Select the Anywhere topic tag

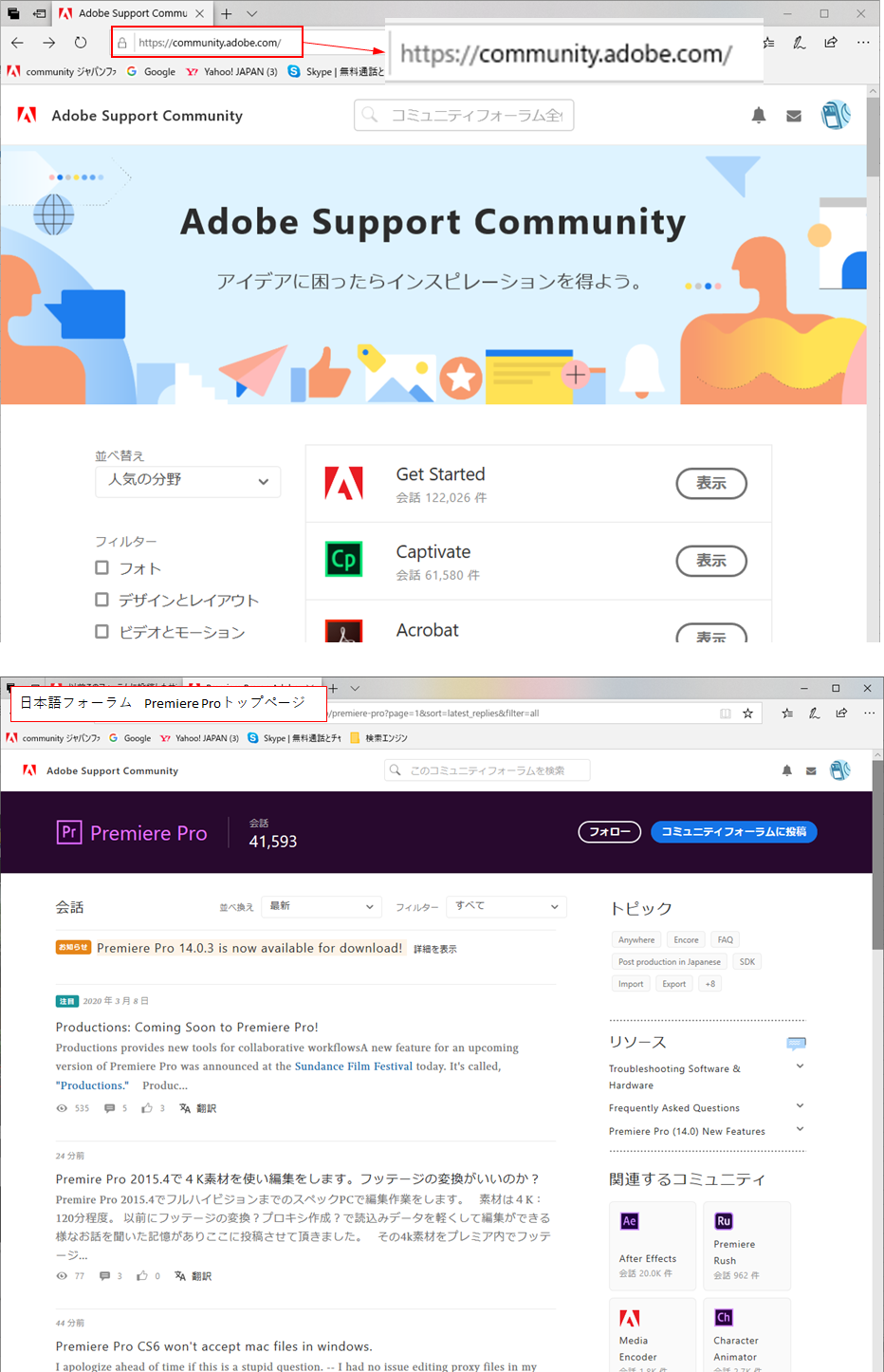click(636, 940)
